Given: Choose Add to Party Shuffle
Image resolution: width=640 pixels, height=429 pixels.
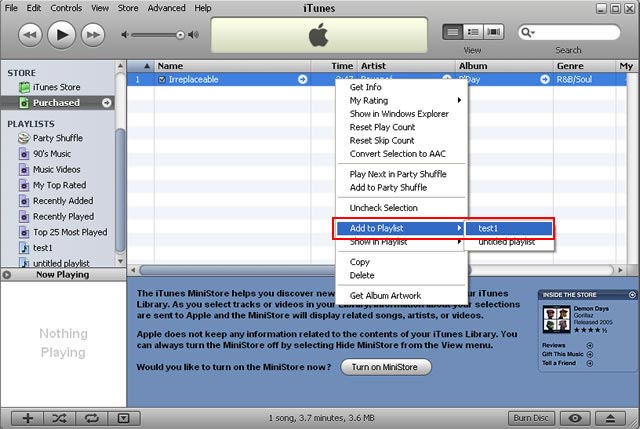Looking at the screenshot, I should click(x=402, y=188).
